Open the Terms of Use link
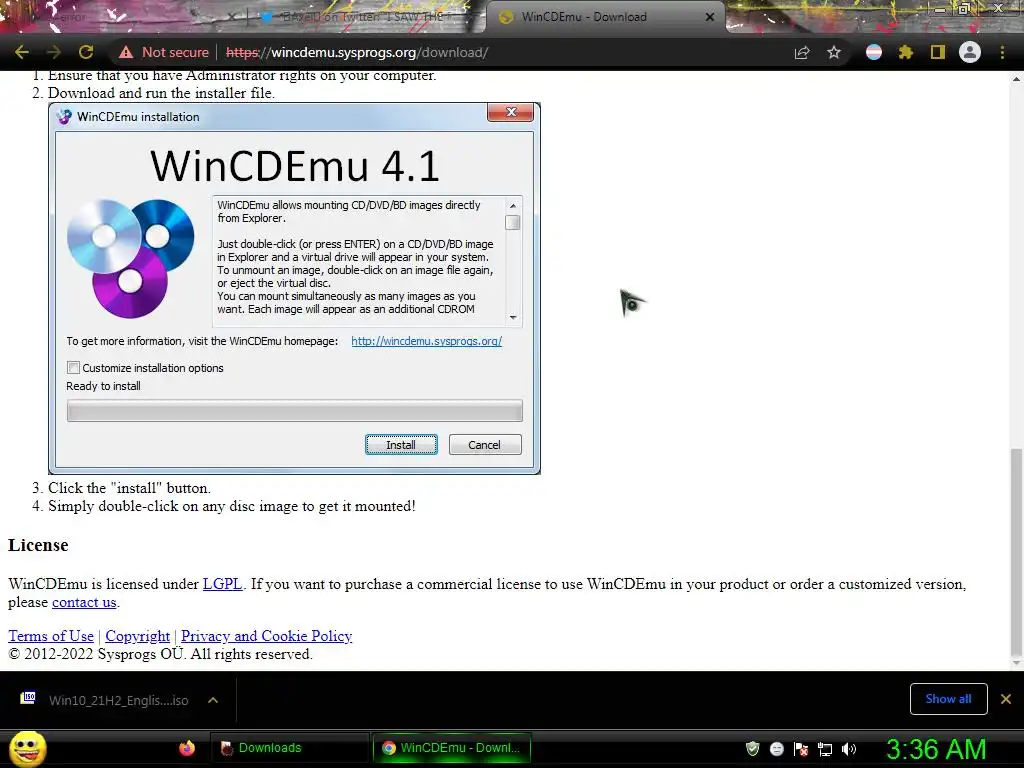This screenshot has width=1024, height=768. point(51,636)
